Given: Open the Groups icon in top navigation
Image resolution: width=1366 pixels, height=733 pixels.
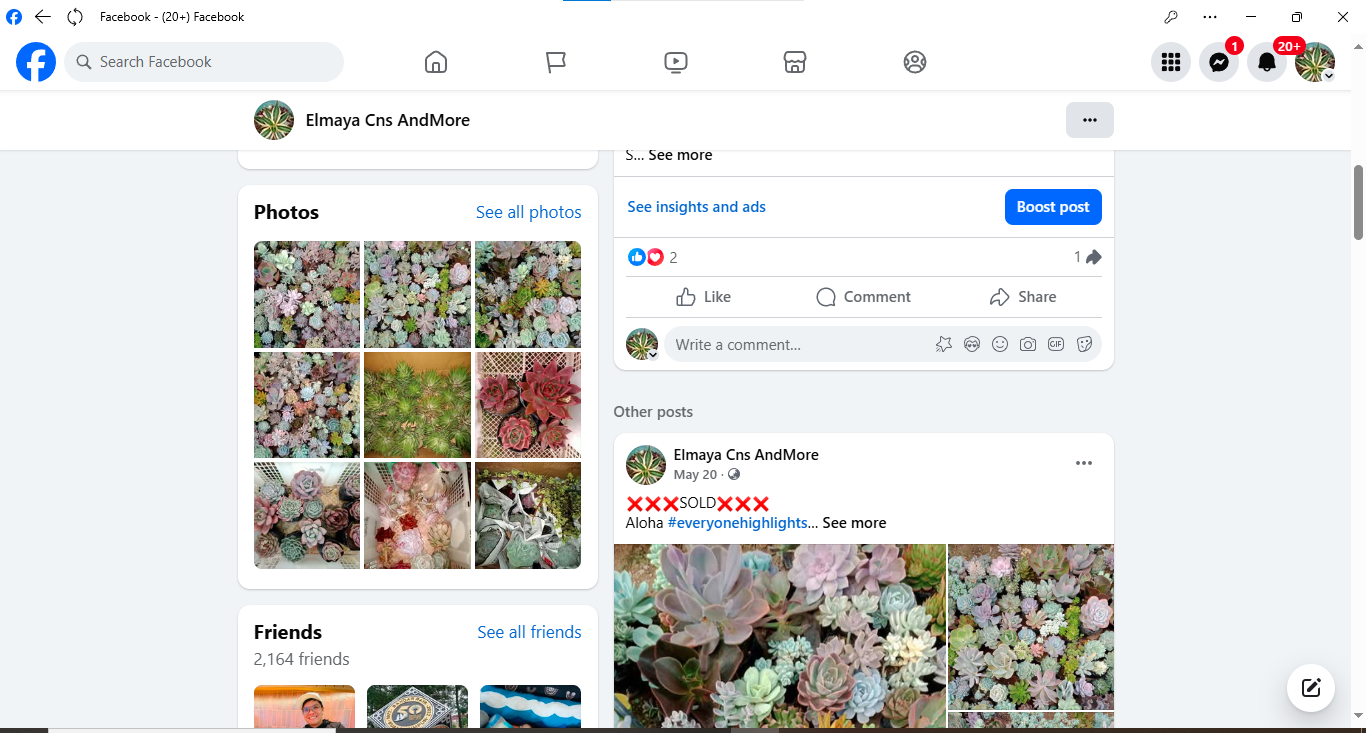Looking at the screenshot, I should [x=915, y=62].
